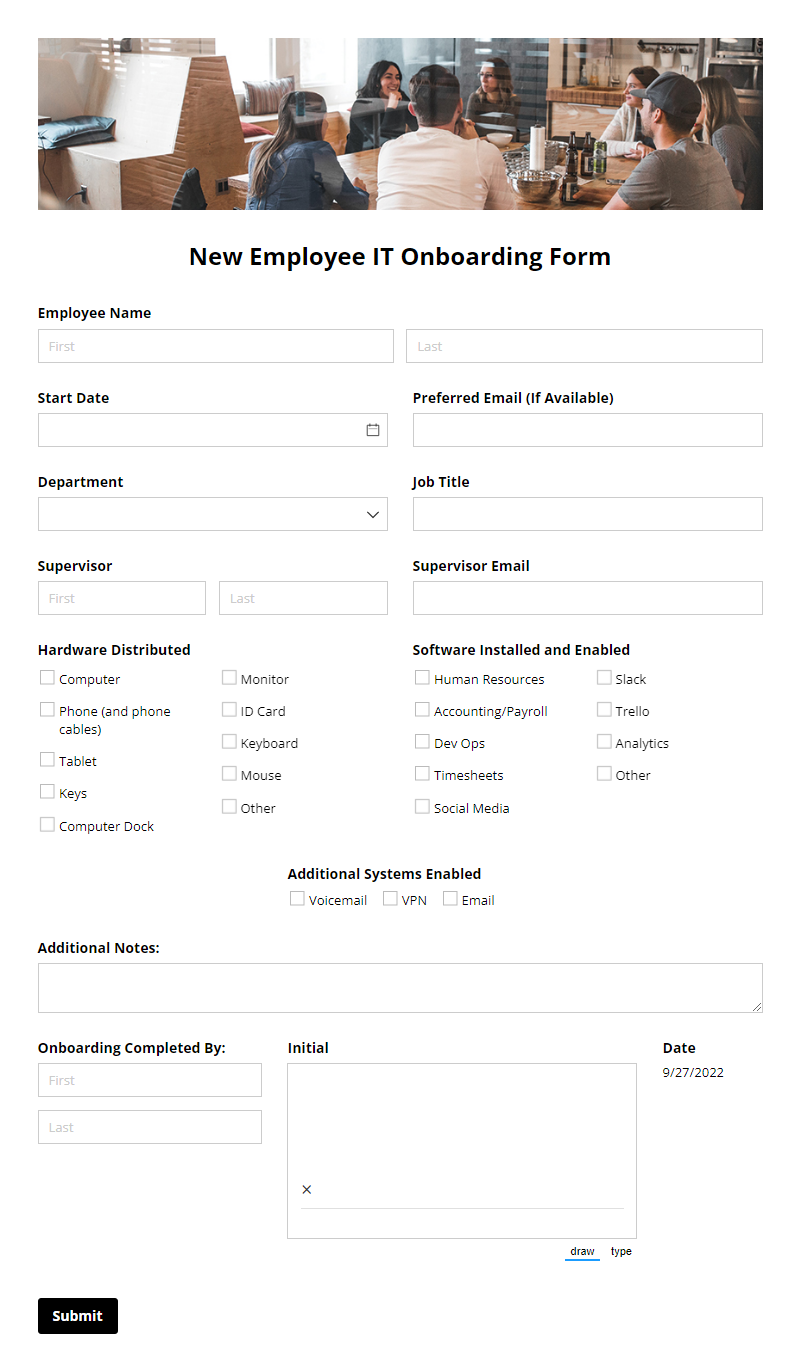This screenshot has height=1372, width=800.
Task: Click the Submit button
Action: pos(77,1315)
